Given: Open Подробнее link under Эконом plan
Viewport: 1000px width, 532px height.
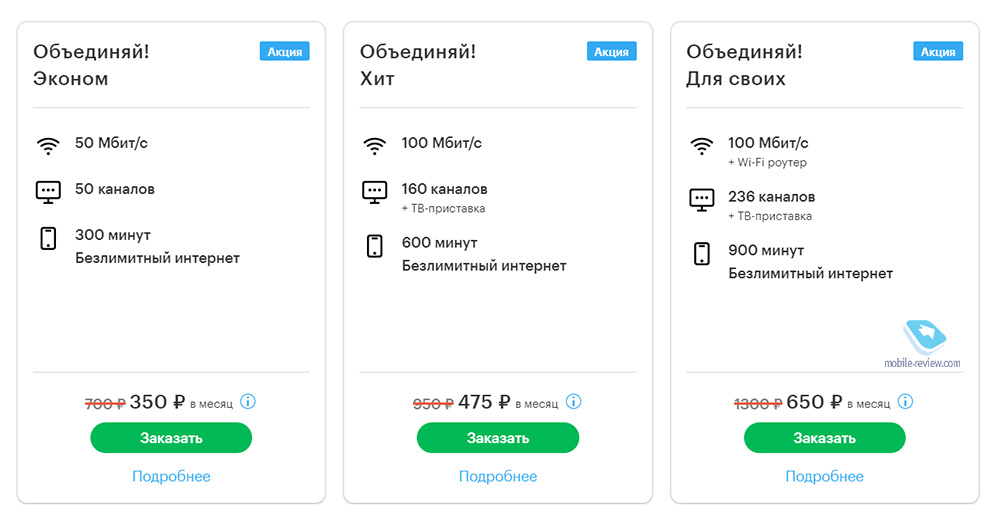Looking at the screenshot, I should click(171, 477).
